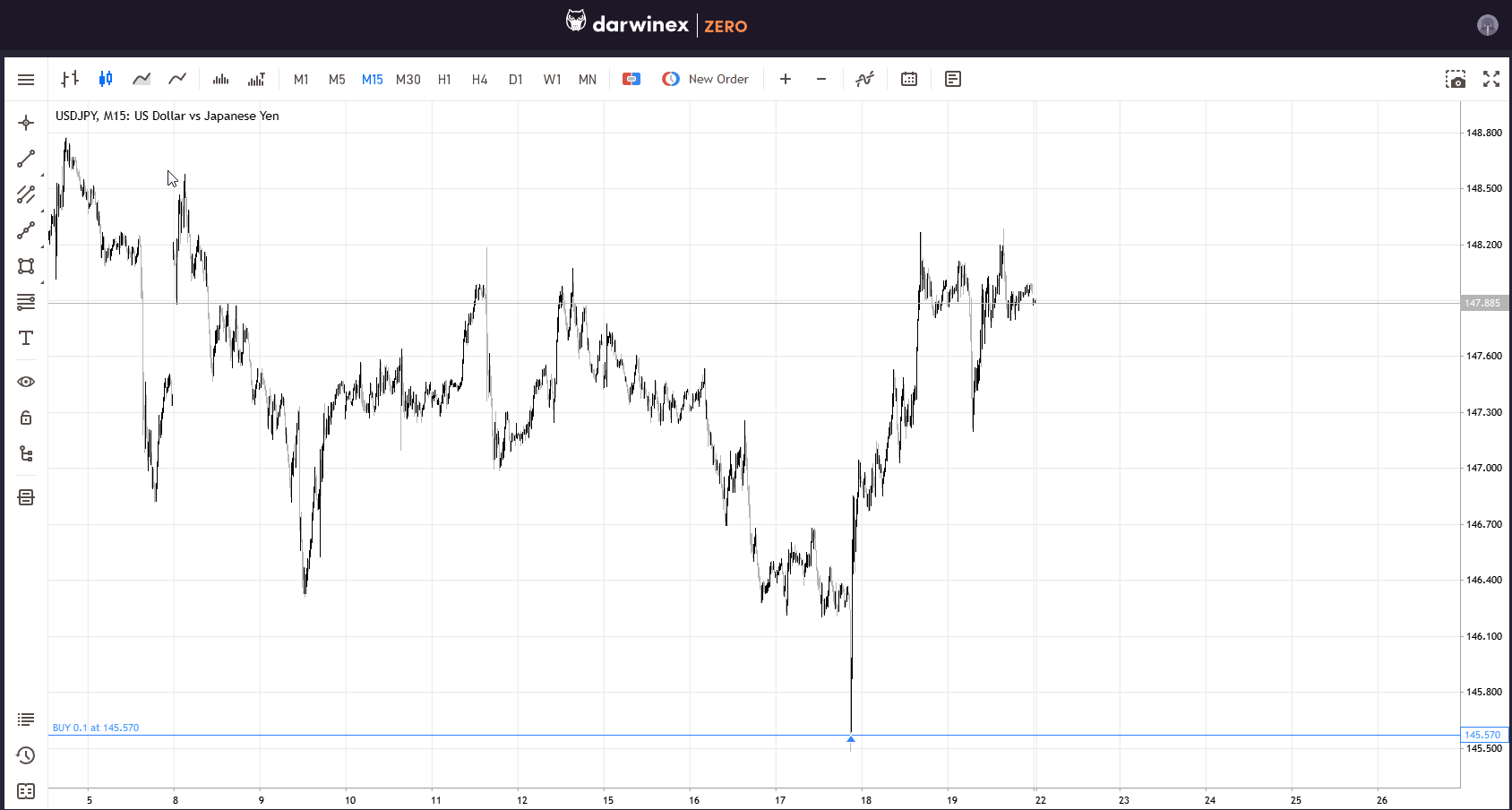Toggle one-click trading panel icon
Image resolution: width=1512 pixels, height=810 pixels.
tap(631, 79)
